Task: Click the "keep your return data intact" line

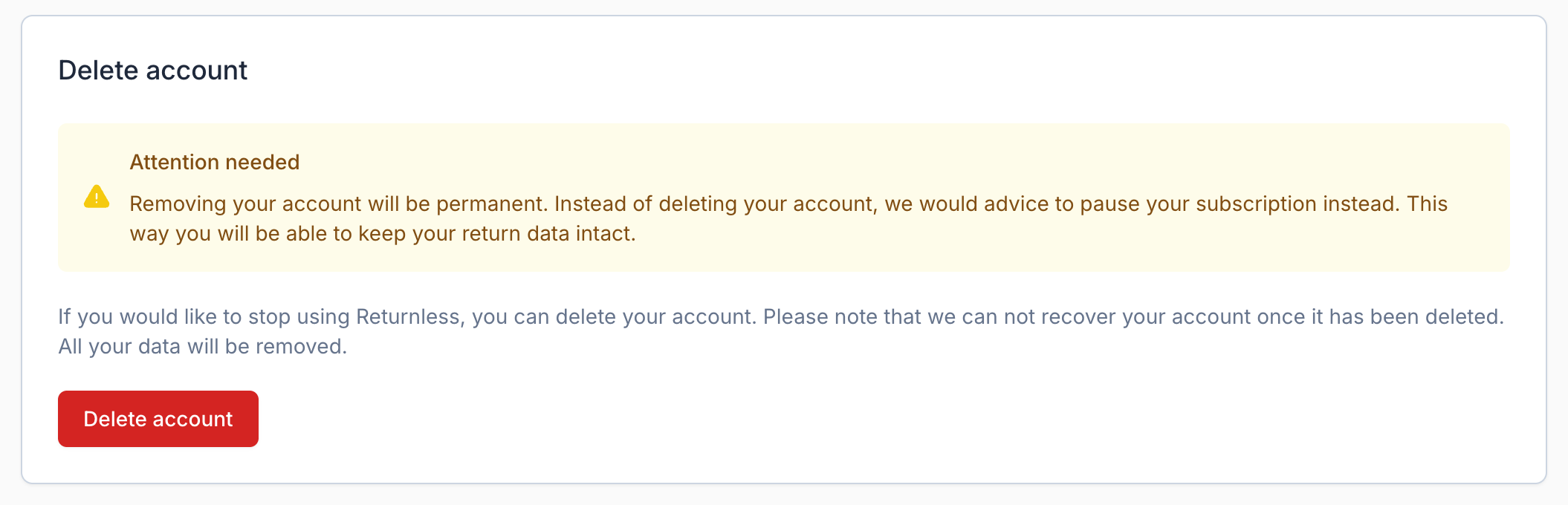Action: click(x=496, y=233)
